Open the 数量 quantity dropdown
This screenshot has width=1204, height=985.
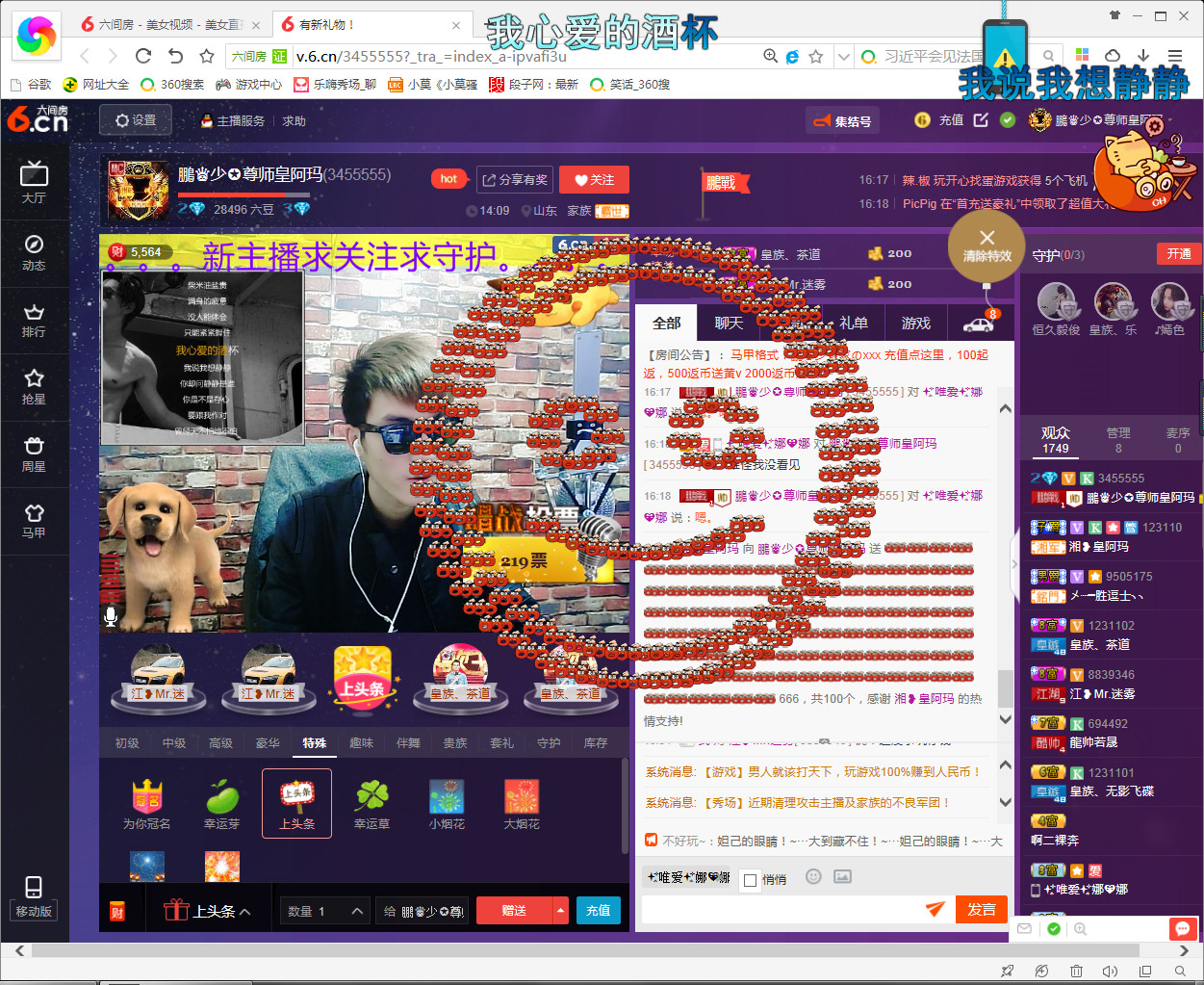326,911
